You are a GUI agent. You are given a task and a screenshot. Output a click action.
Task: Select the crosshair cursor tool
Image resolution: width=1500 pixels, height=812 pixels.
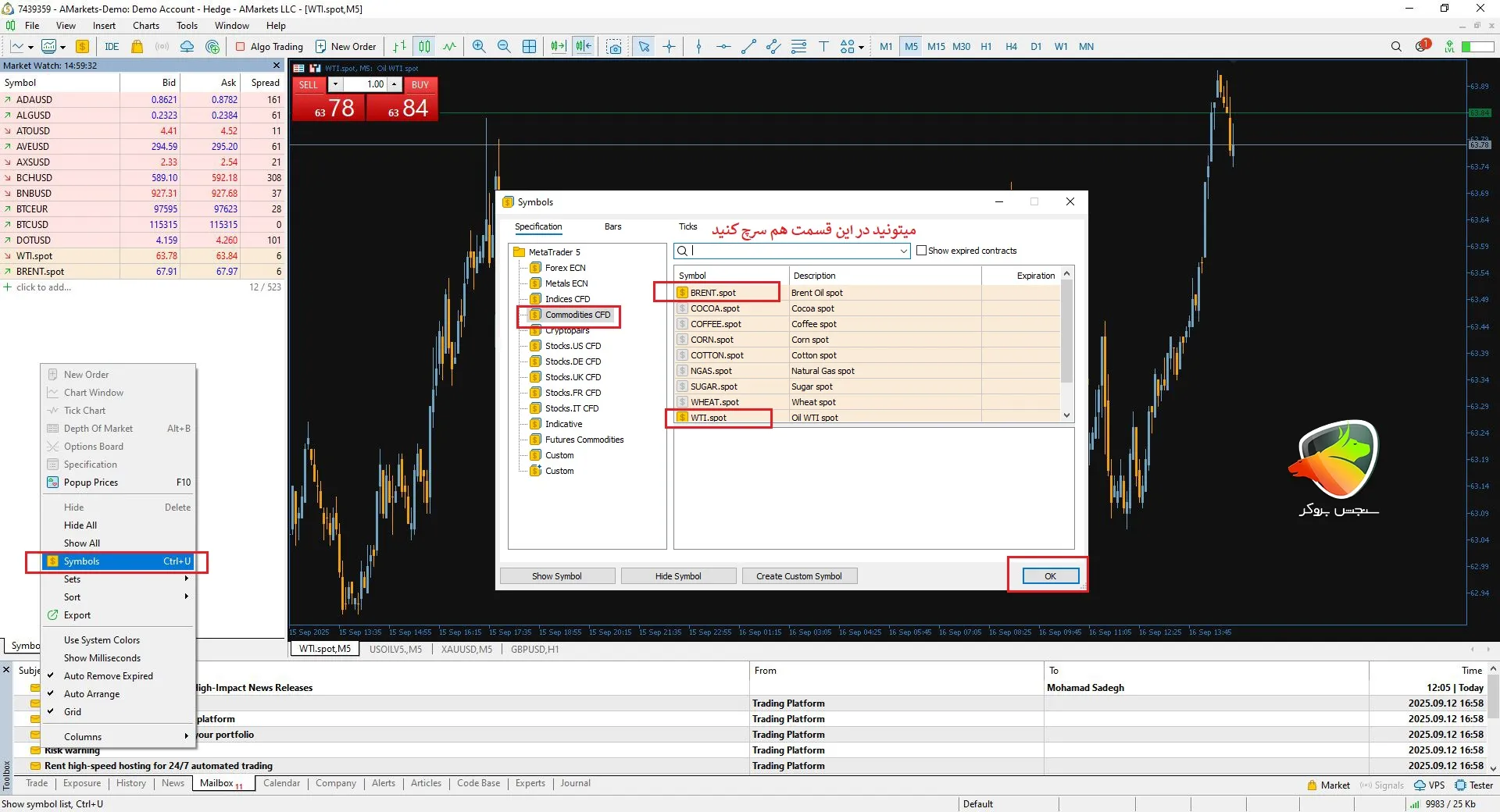click(x=670, y=47)
